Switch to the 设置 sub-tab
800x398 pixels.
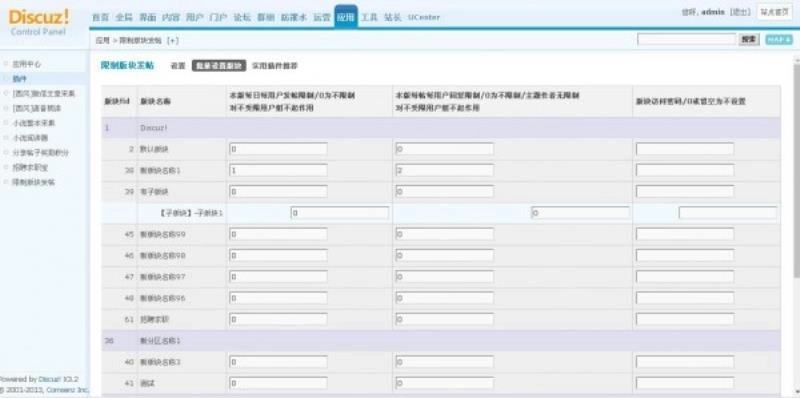click(x=178, y=66)
